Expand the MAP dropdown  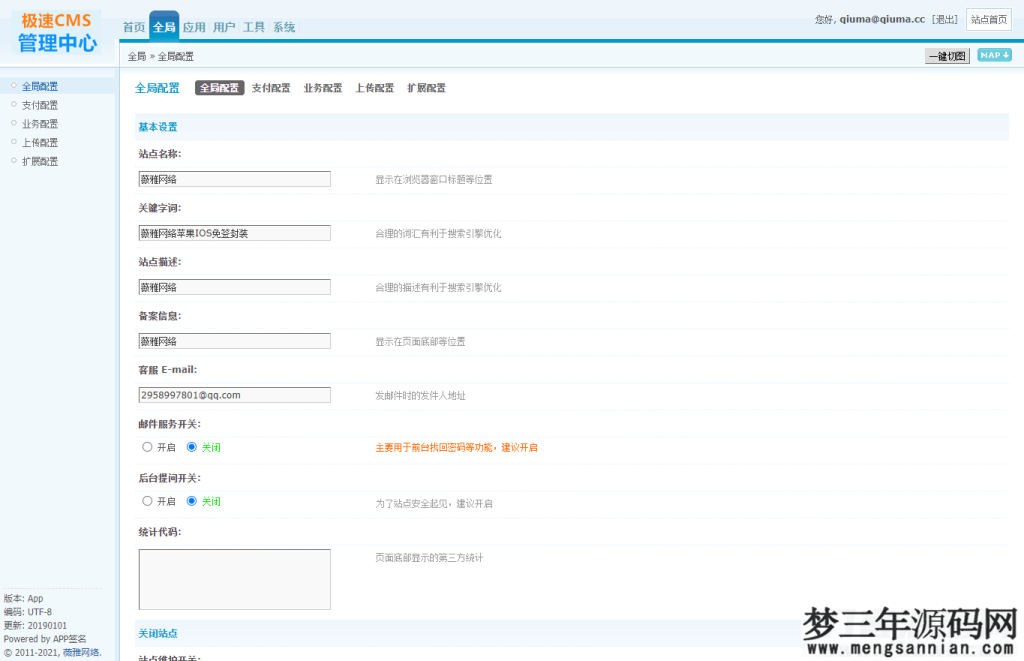994,56
